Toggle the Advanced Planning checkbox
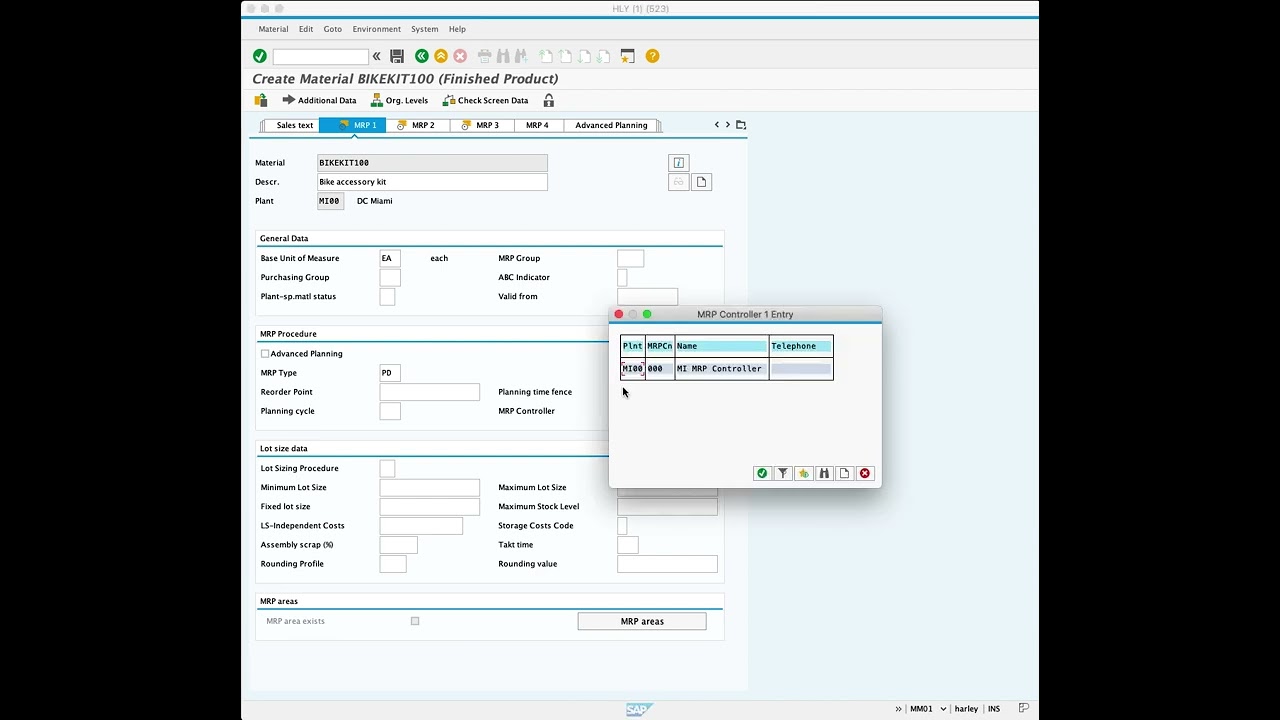This screenshot has height=720, width=1280. click(265, 354)
